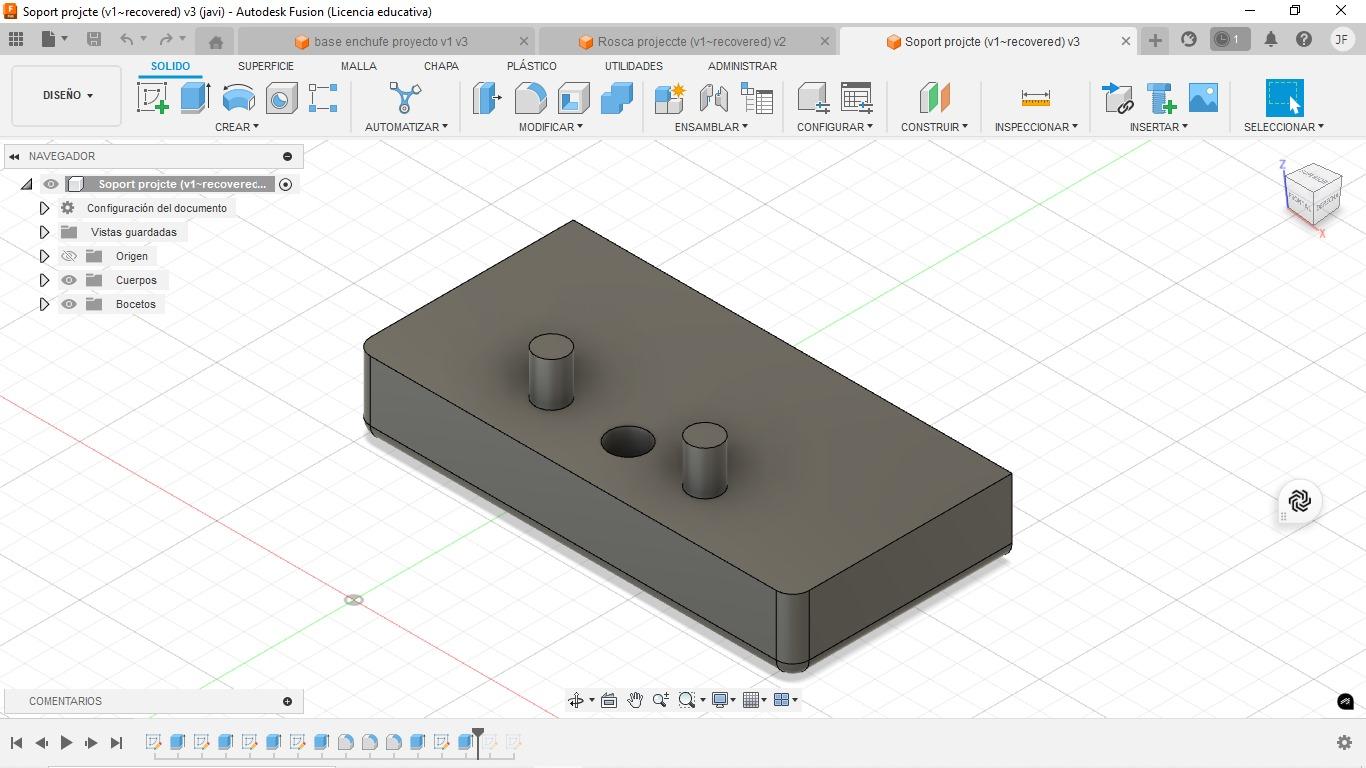The height and width of the screenshot is (768, 1366).
Task: Open the JF user profile button
Action: (1341, 39)
